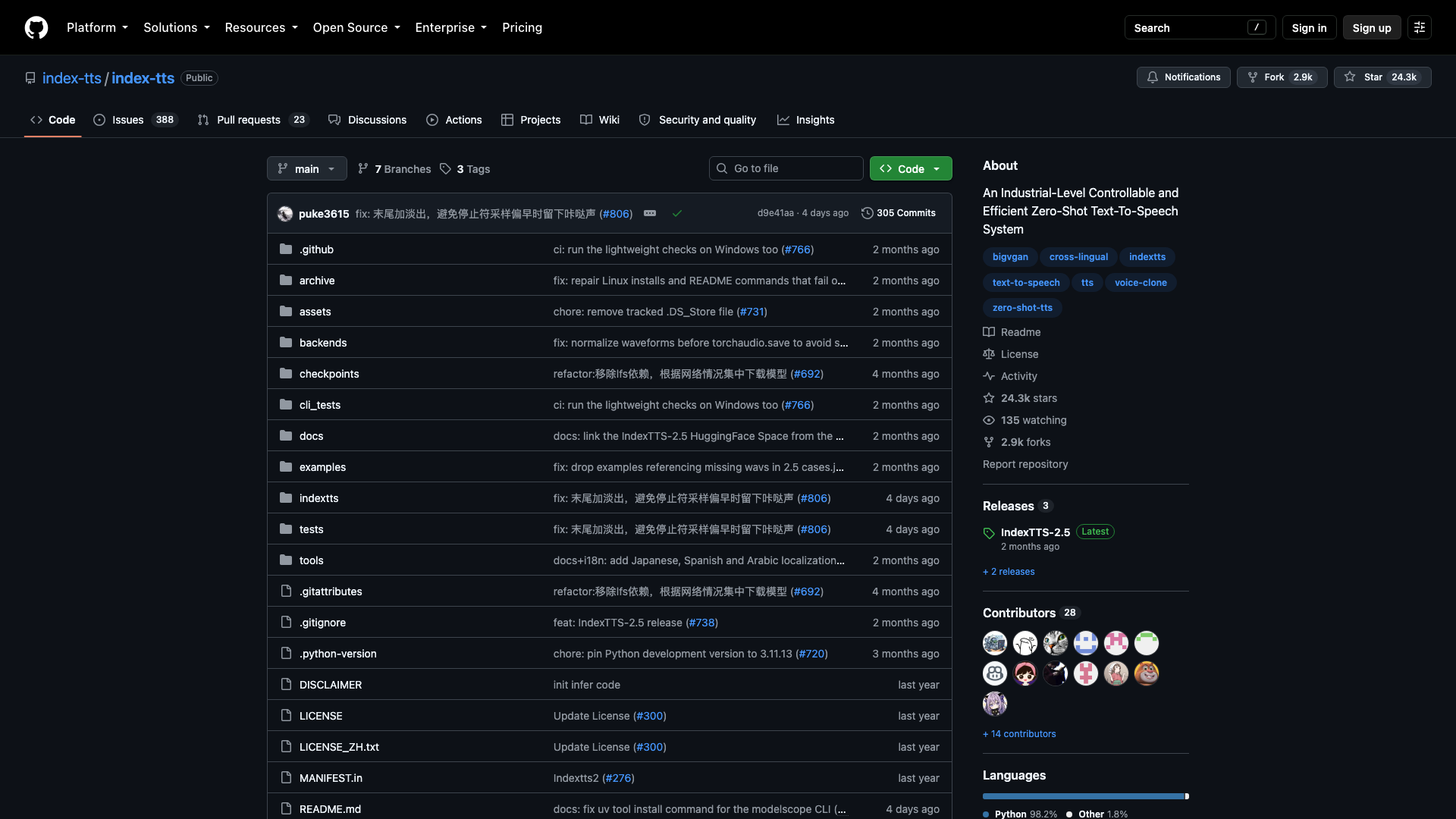Expand the Enterprise navigation menu

click(x=451, y=27)
